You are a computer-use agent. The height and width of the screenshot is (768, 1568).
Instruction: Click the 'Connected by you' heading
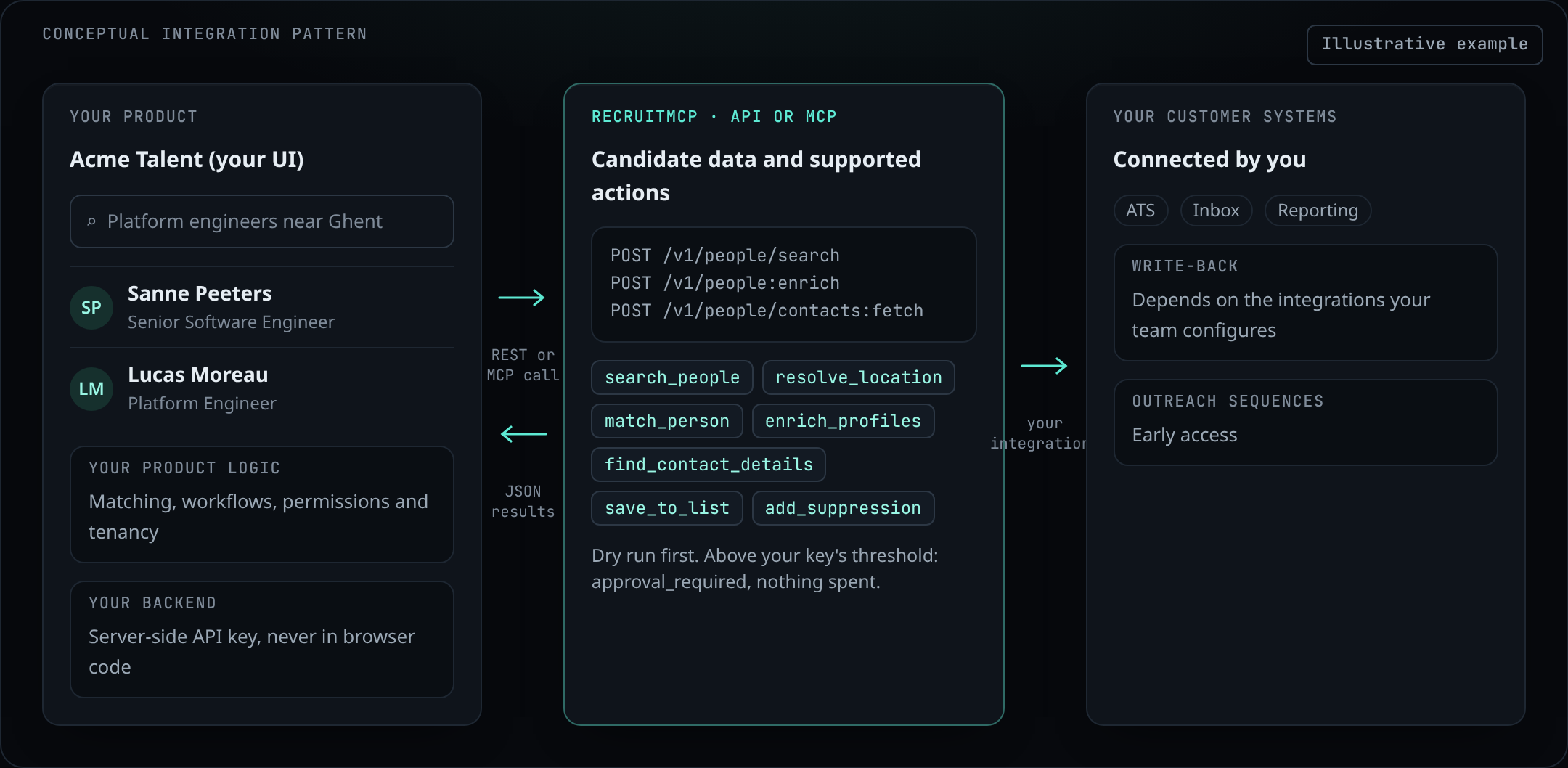coord(1209,159)
